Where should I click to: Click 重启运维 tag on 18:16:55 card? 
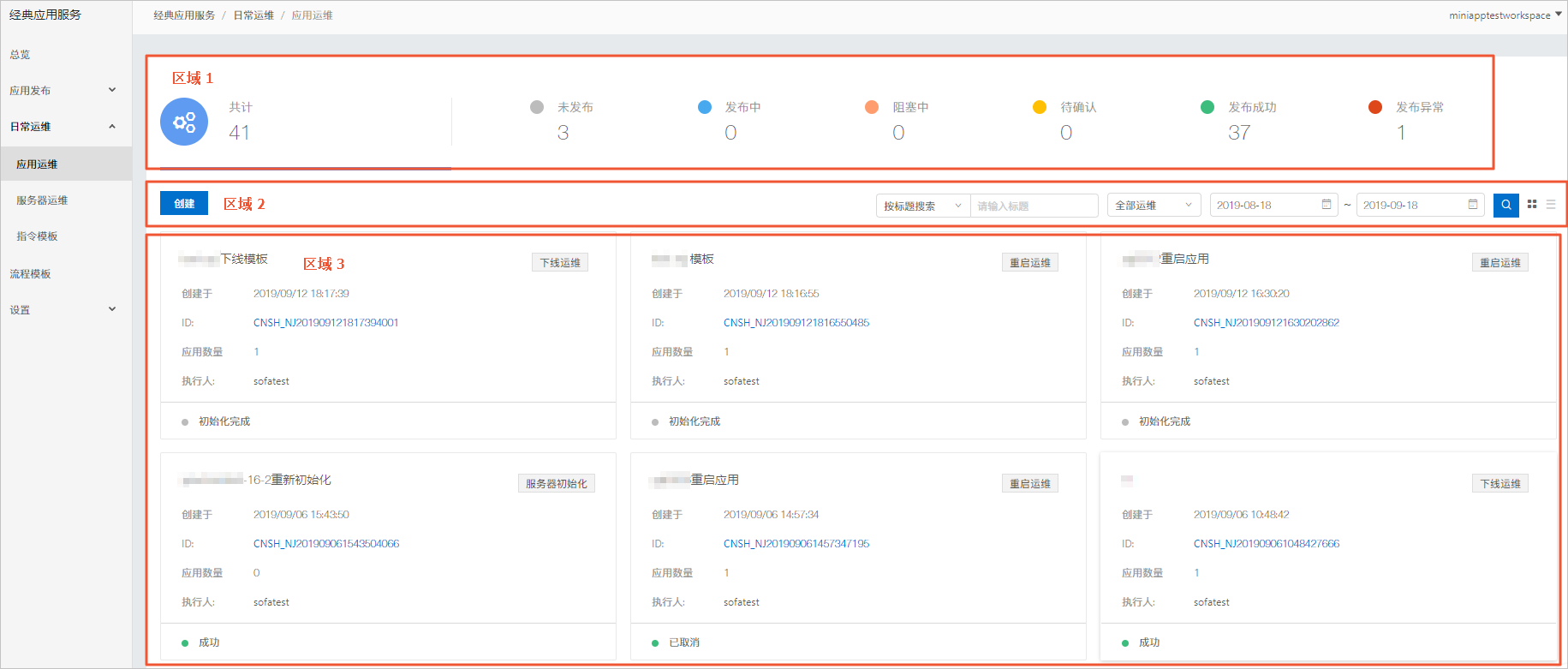(1030, 263)
